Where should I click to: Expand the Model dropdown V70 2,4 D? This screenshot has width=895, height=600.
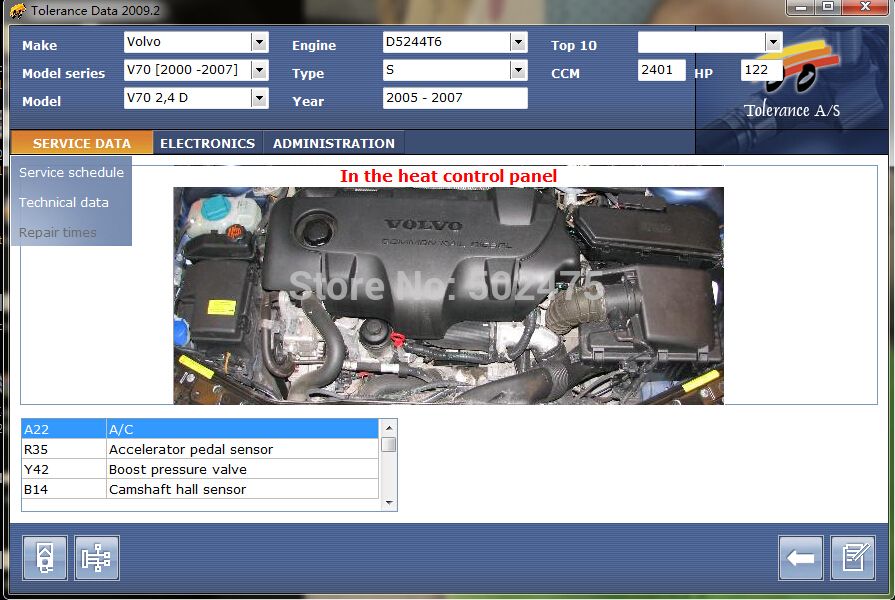tap(259, 98)
